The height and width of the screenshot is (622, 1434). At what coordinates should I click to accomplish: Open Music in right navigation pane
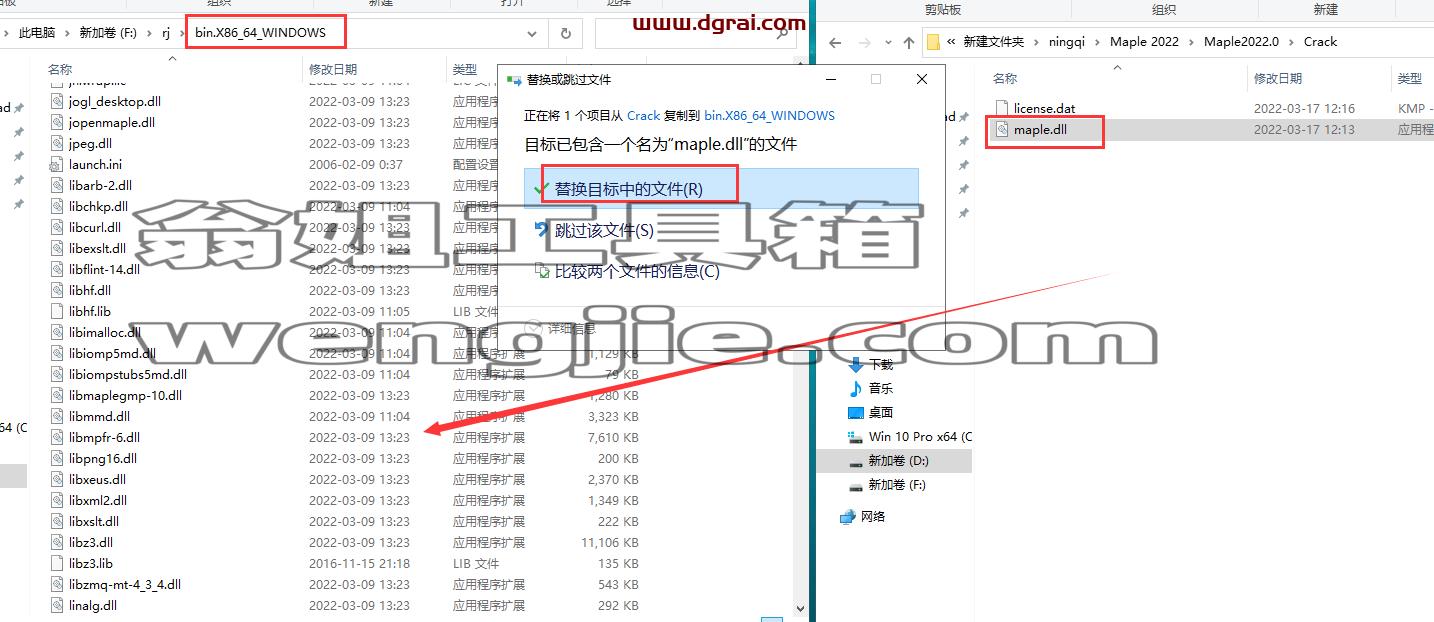coord(880,388)
